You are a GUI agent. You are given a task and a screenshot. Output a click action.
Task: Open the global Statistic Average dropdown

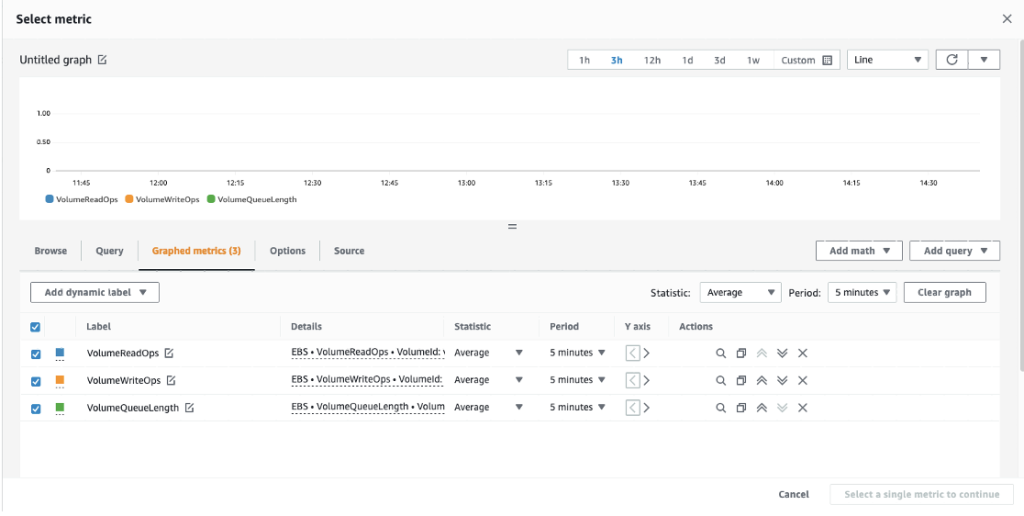click(741, 293)
